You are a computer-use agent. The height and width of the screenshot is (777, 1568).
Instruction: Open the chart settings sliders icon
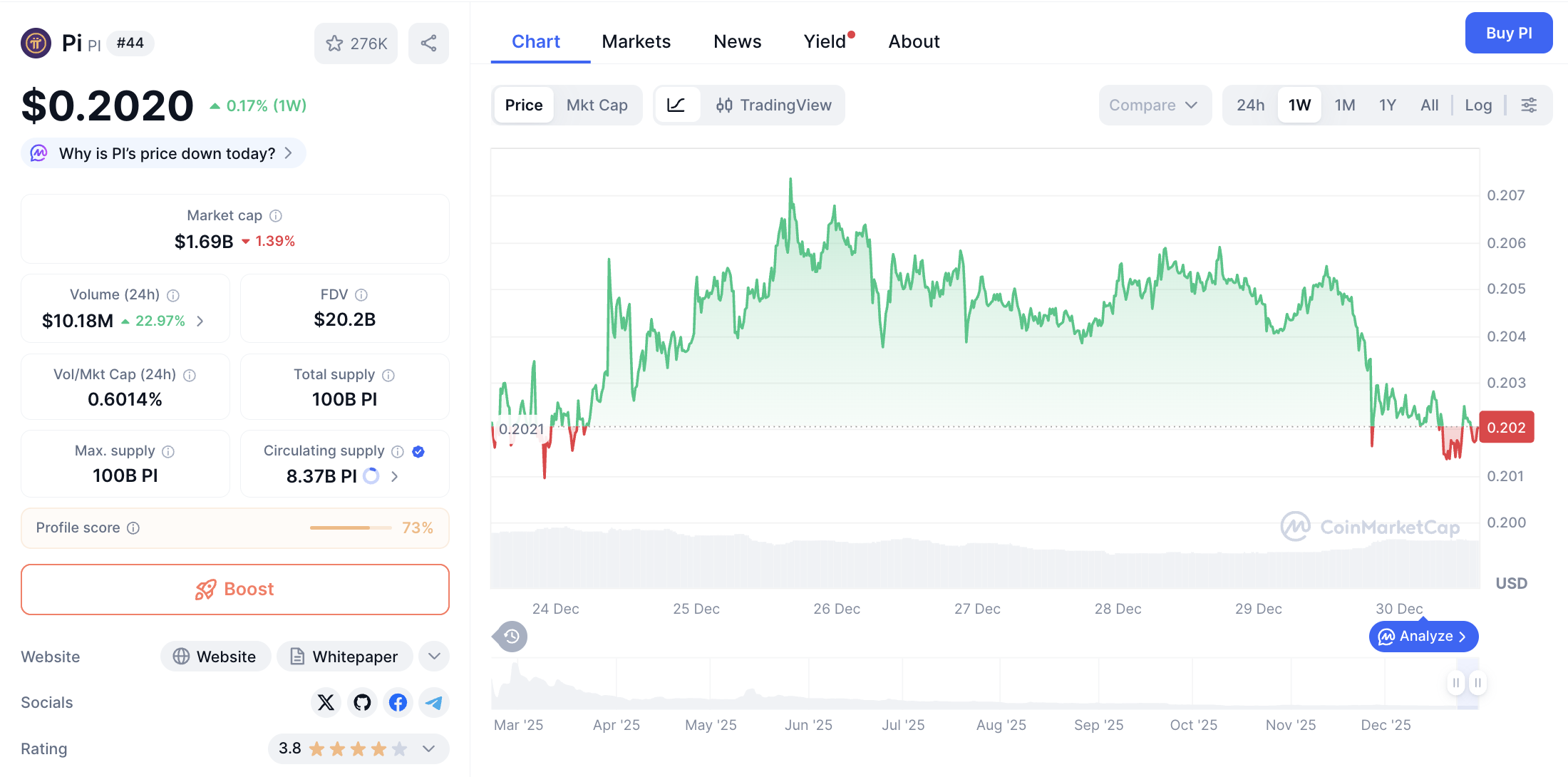point(1530,105)
